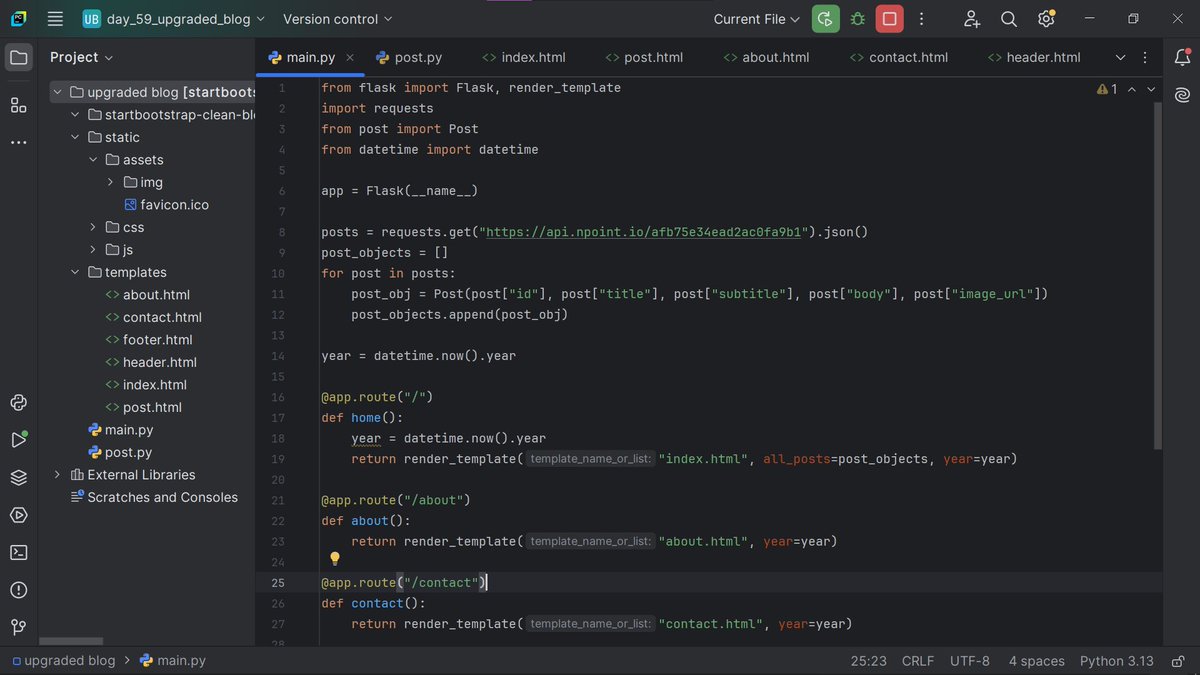Viewport: 1200px width, 675px height.
Task: Click the warning count indicator in editor
Action: (x=1107, y=89)
